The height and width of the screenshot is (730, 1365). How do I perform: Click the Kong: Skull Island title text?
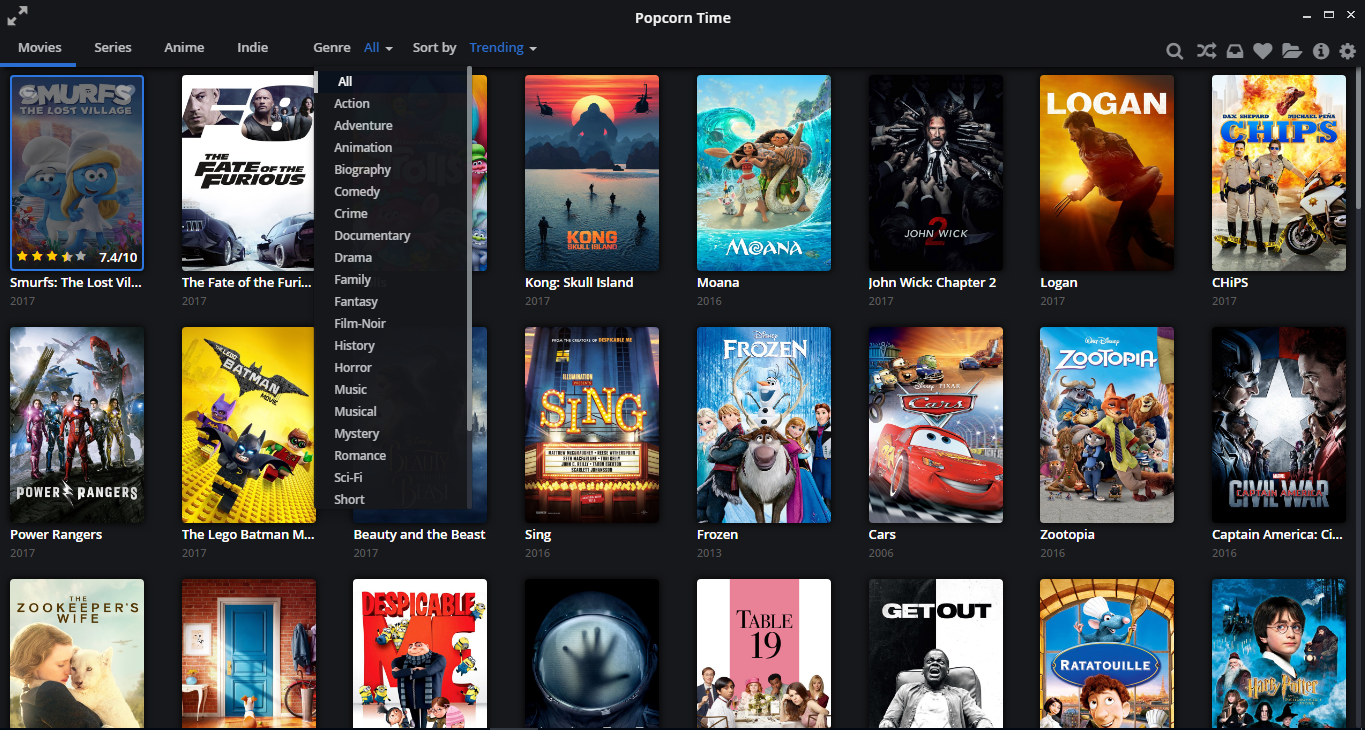point(579,283)
